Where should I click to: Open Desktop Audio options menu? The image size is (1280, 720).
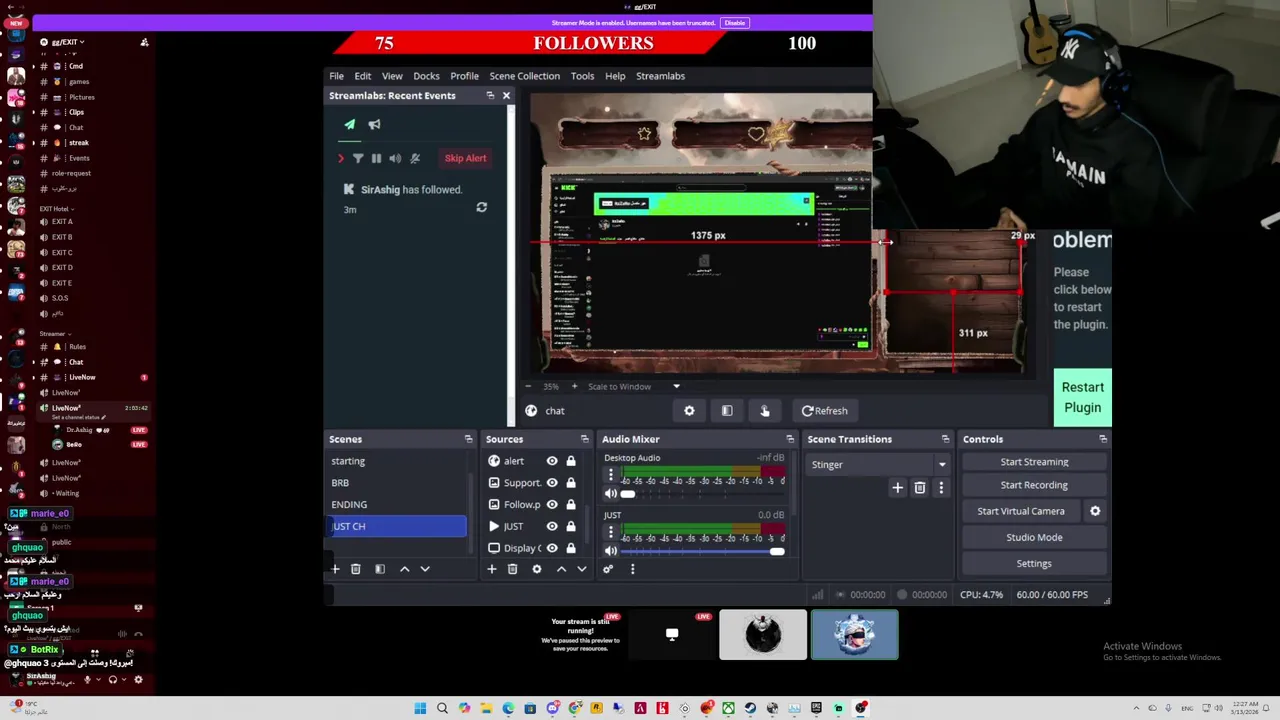(x=611, y=476)
